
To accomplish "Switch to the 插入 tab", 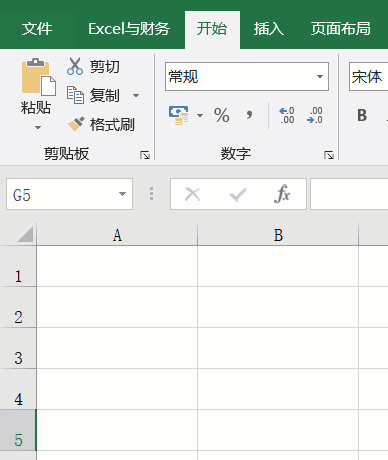I will [269, 29].
